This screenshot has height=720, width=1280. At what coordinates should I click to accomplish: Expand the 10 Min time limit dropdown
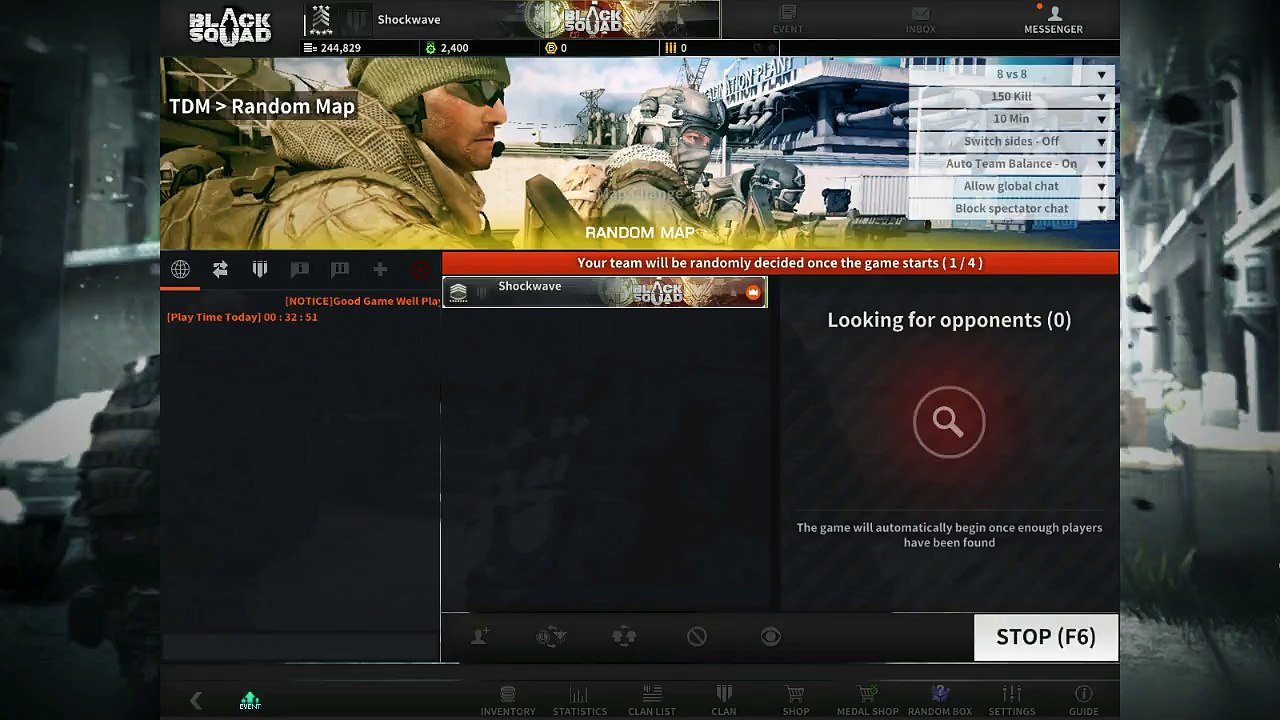pyautogui.click(x=1012, y=119)
